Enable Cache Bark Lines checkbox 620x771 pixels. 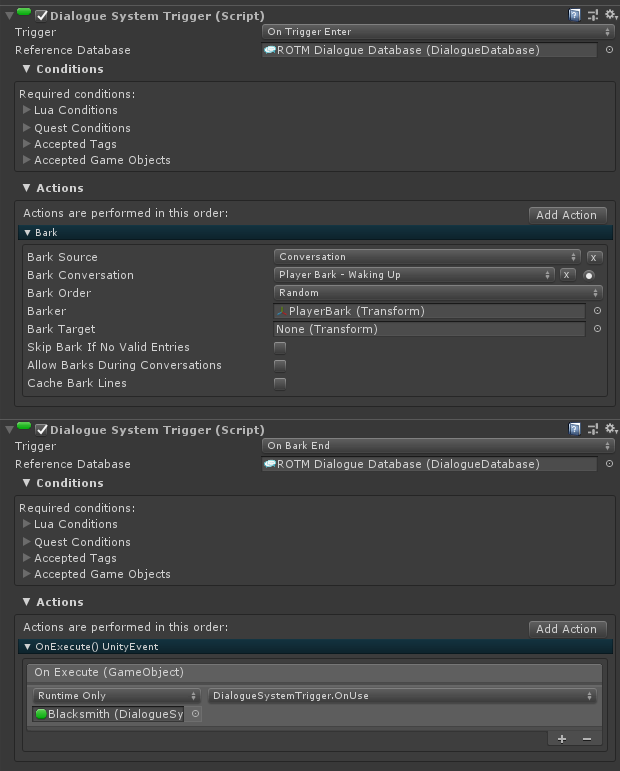(280, 384)
